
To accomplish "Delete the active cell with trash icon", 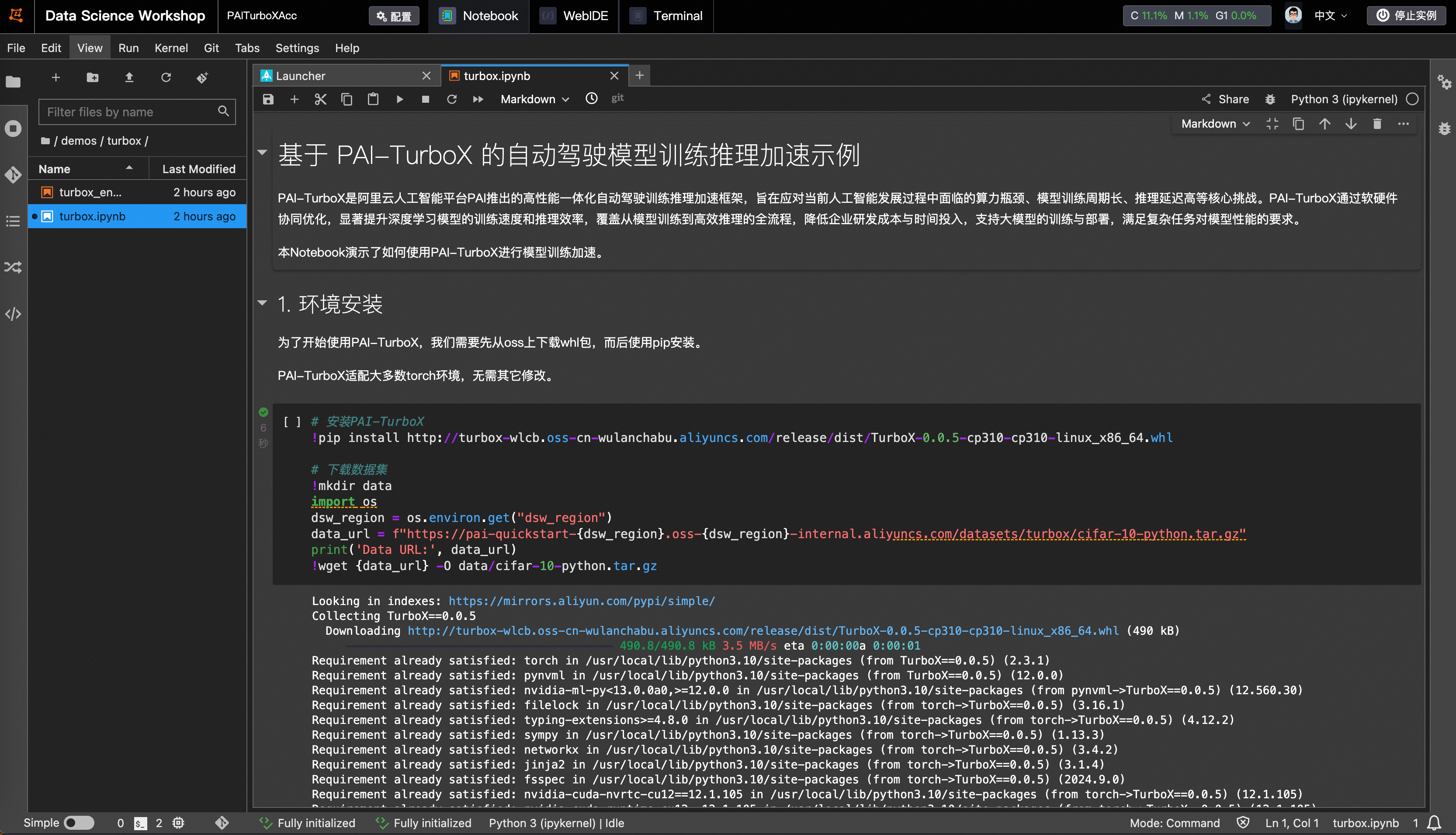I will coord(1377,124).
